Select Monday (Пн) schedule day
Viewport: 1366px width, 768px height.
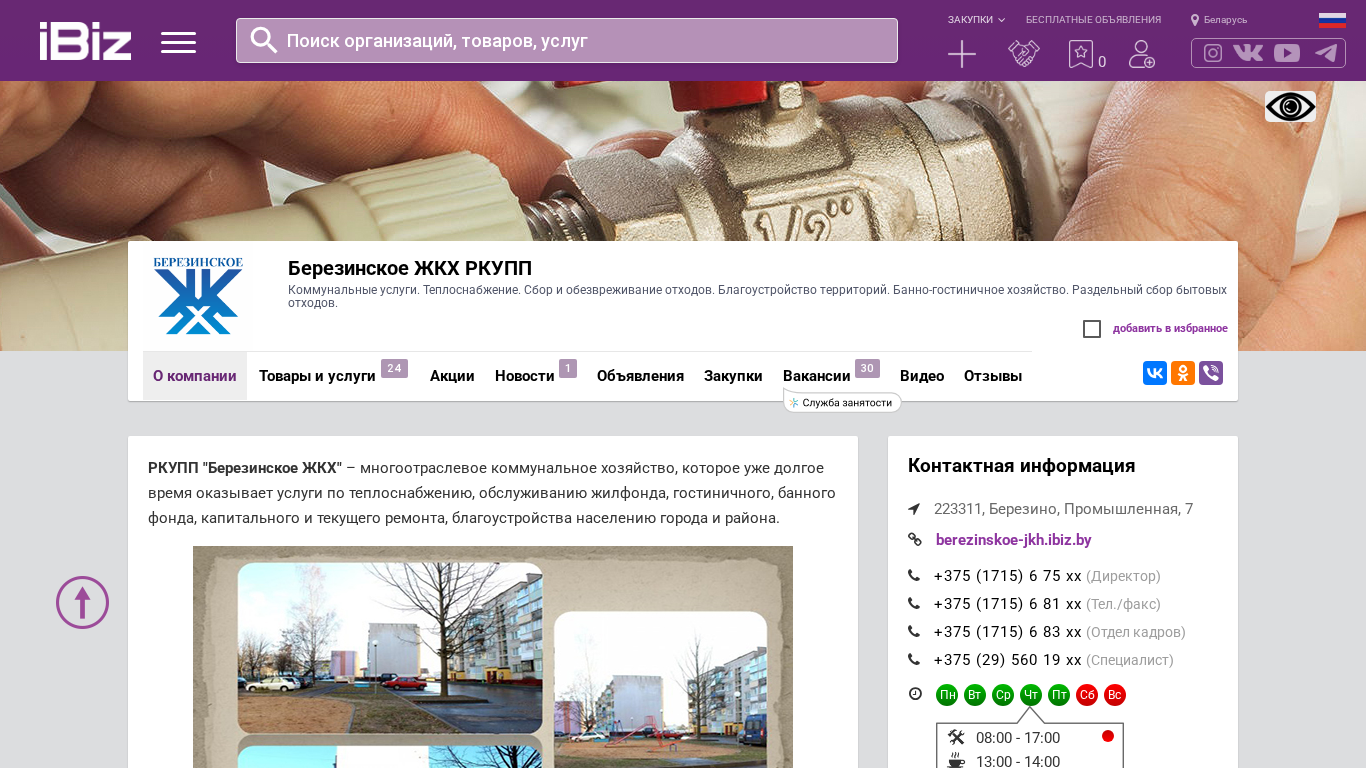[947, 695]
